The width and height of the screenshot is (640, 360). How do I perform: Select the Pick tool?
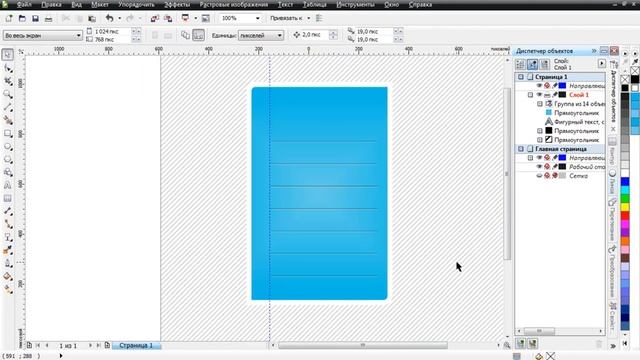coord(8,55)
